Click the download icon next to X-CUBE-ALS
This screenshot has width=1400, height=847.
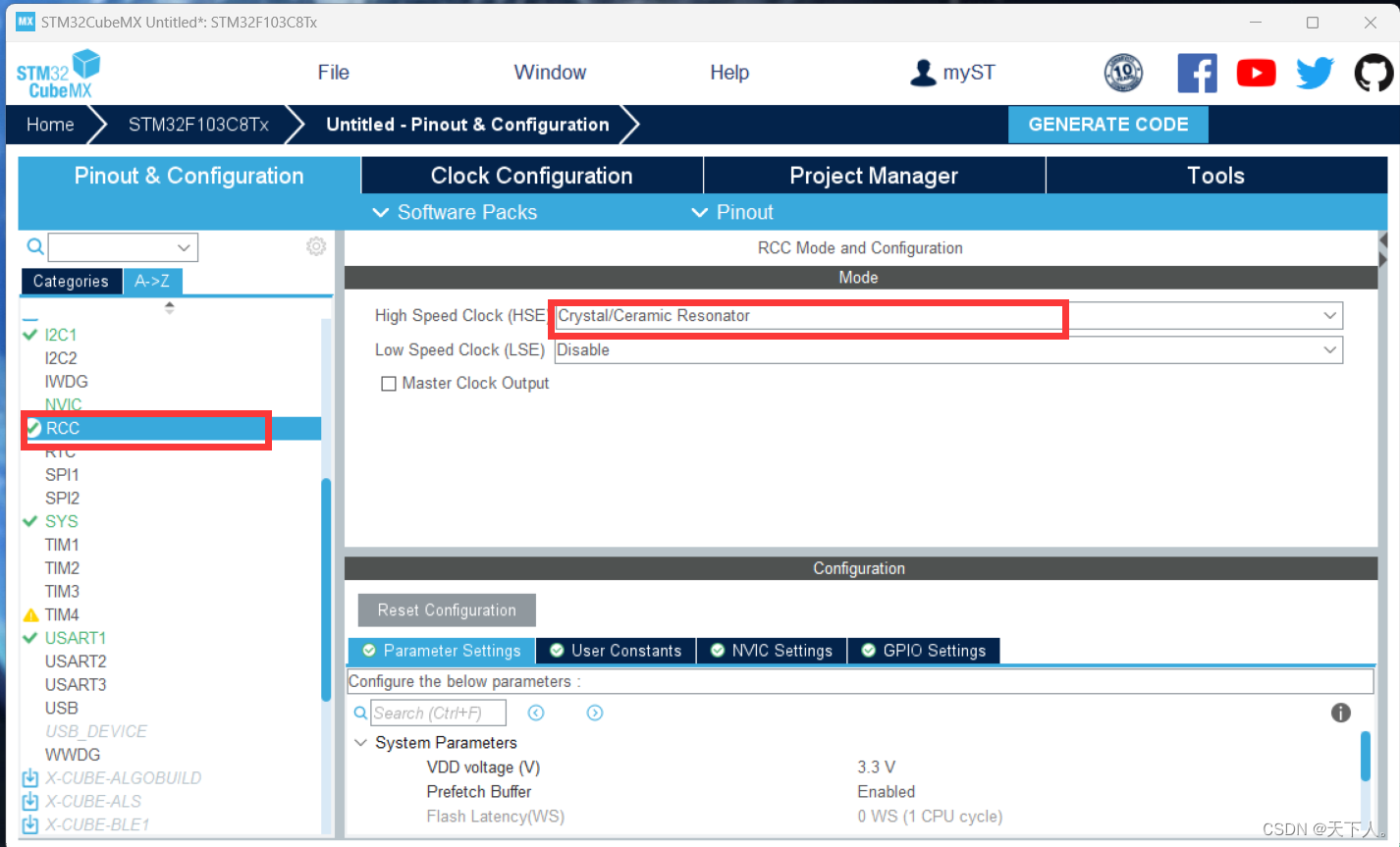tap(30, 802)
